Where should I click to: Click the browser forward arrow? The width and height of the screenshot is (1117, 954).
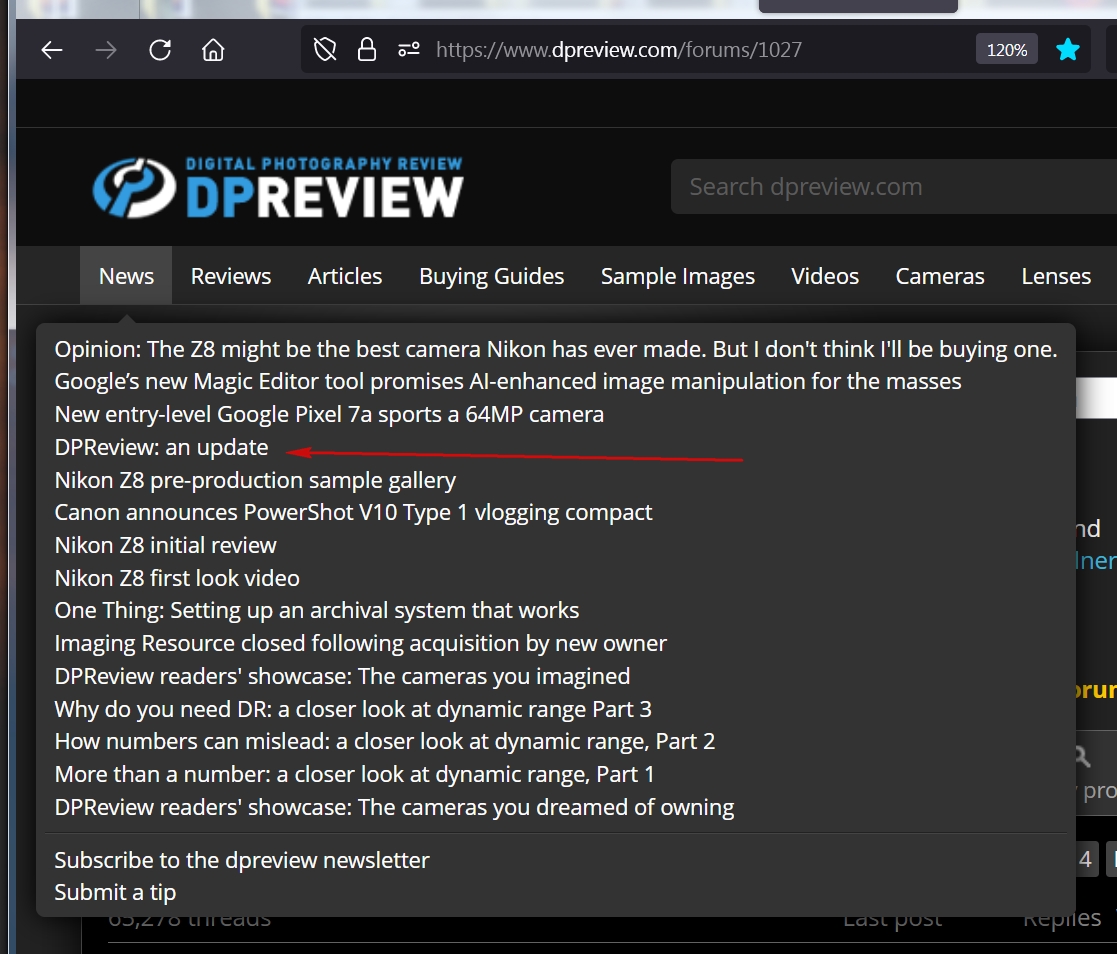tap(106, 50)
